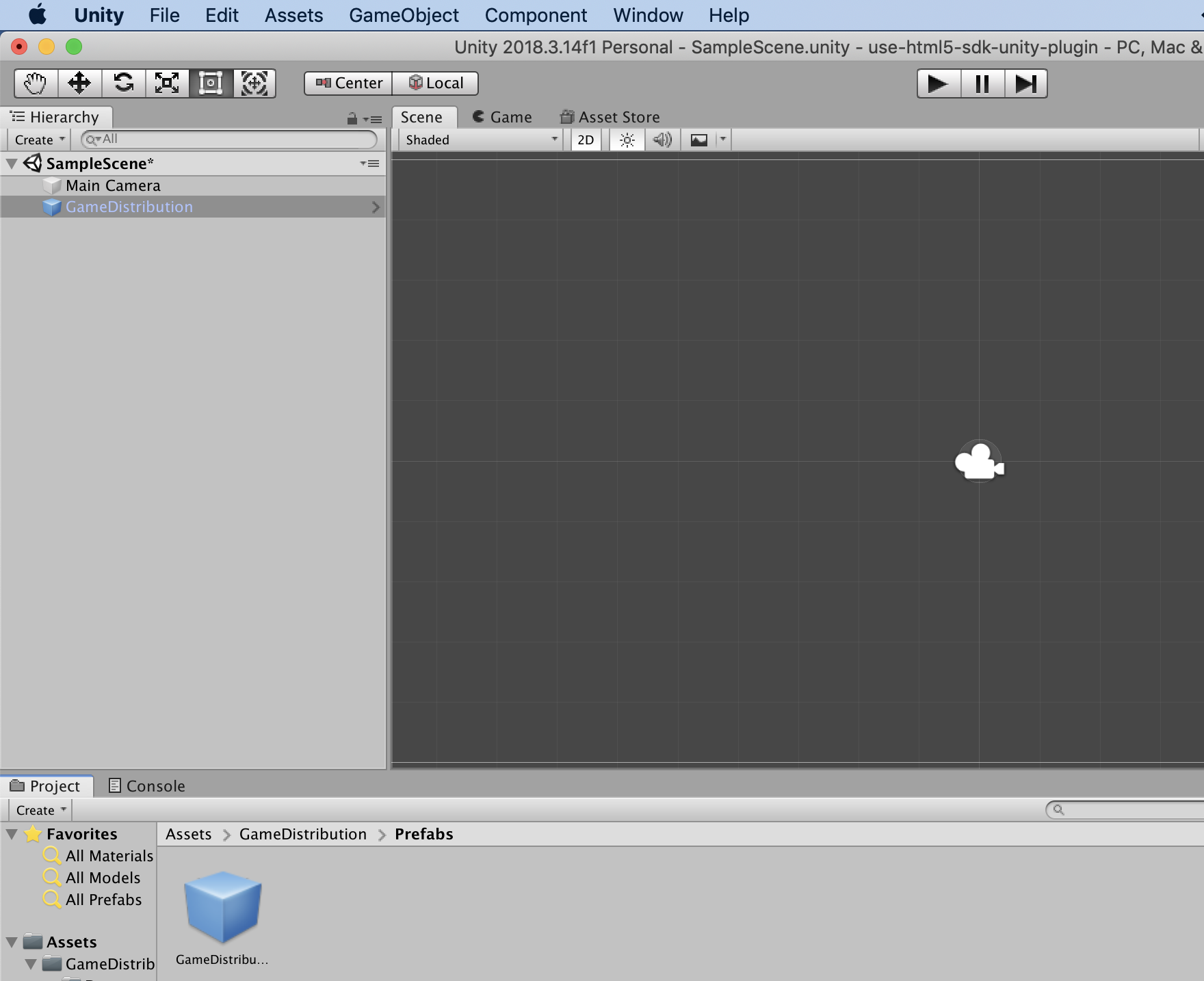Select the Rect Transform tool
Screen dimensions: 1204x981
coord(211,83)
